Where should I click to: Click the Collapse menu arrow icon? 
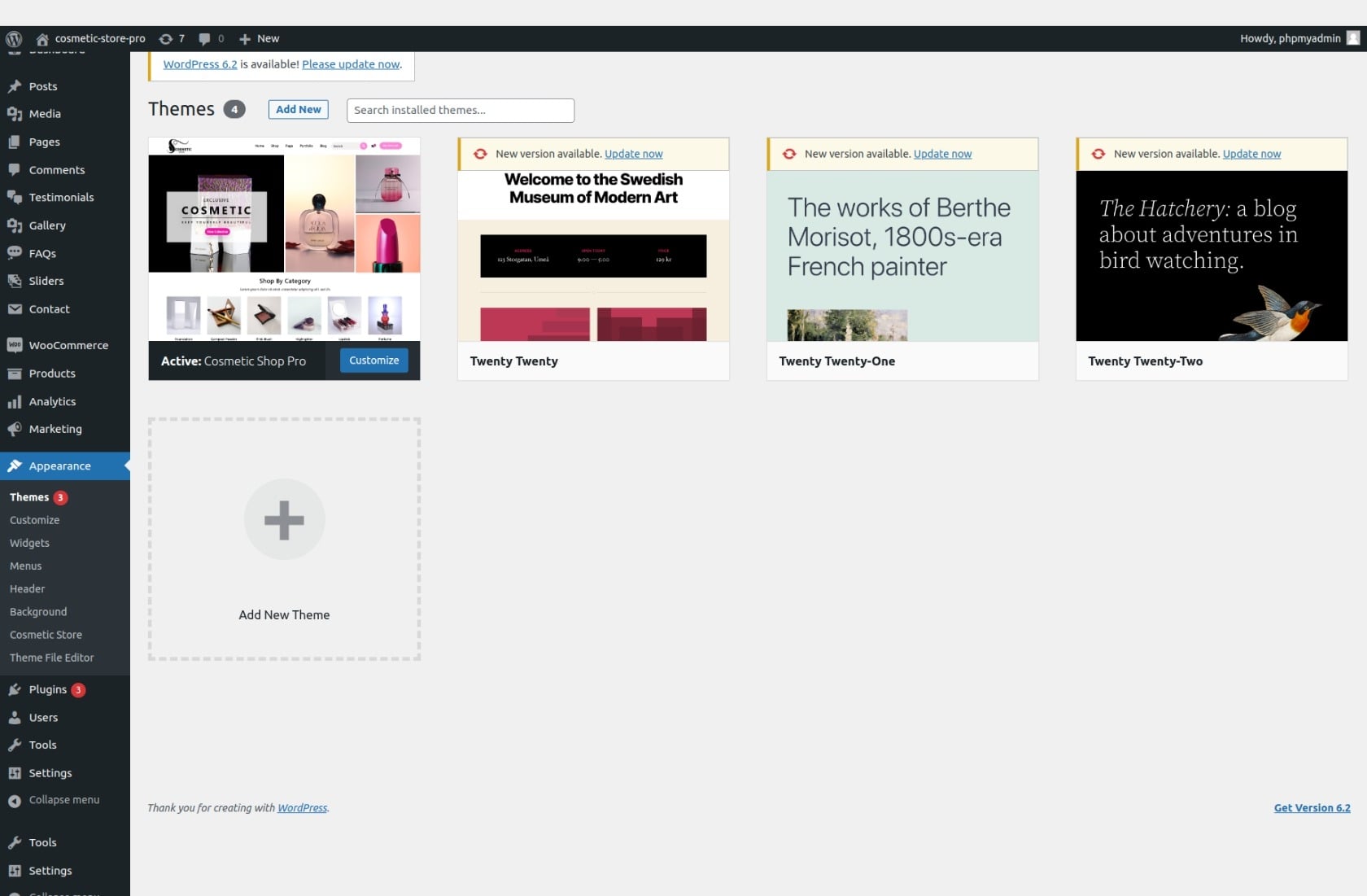(15, 801)
